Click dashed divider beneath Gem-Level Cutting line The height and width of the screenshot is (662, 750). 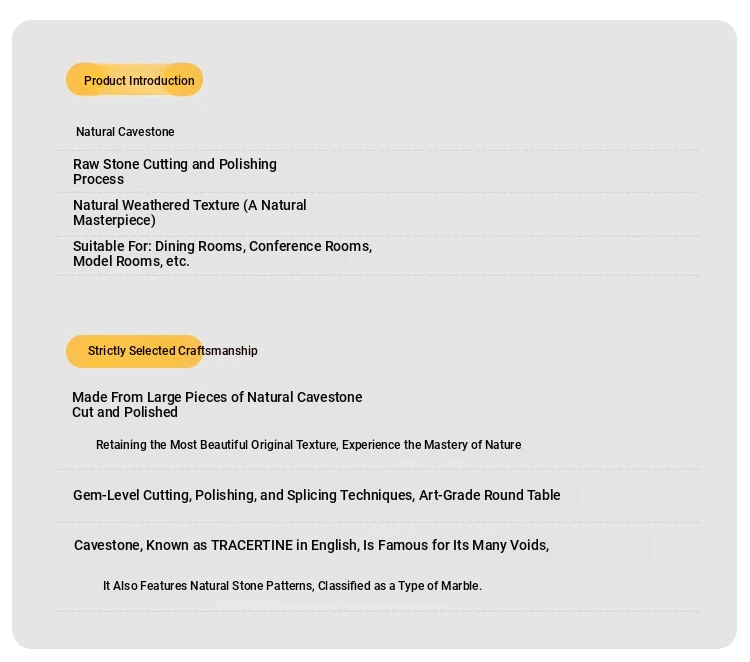click(x=377, y=521)
